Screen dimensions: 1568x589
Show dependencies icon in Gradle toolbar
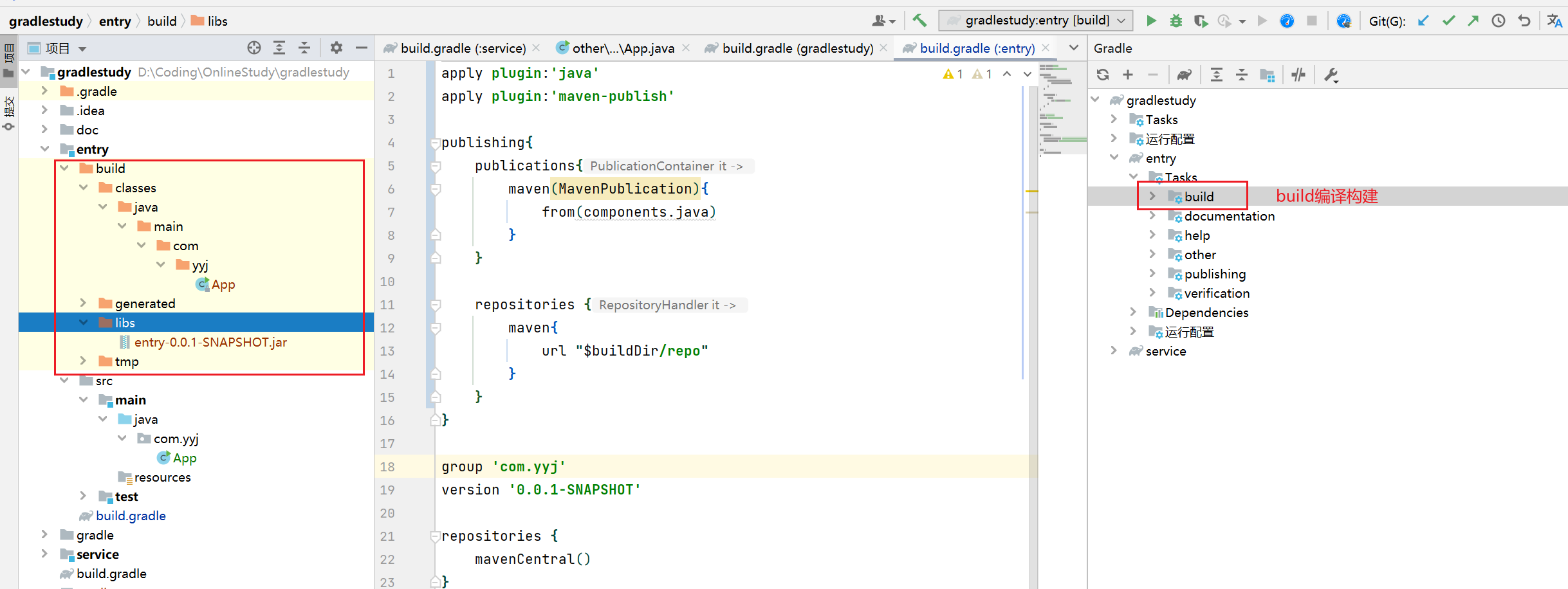pos(1267,75)
